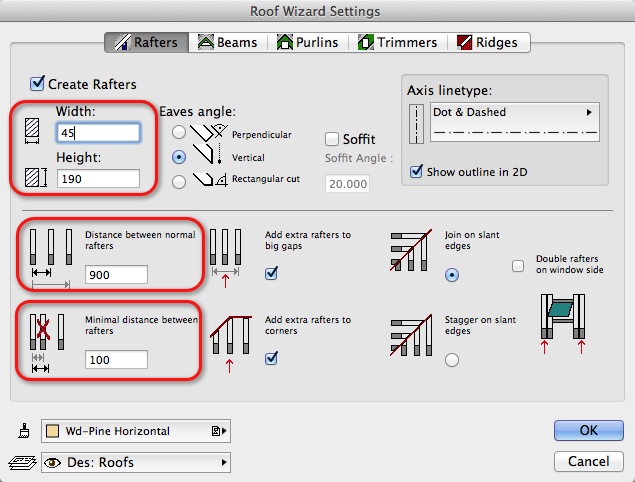Viewport: 635px width, 482px height.
Task: Click the Soffit Angle field
Action: coord(347,184)
